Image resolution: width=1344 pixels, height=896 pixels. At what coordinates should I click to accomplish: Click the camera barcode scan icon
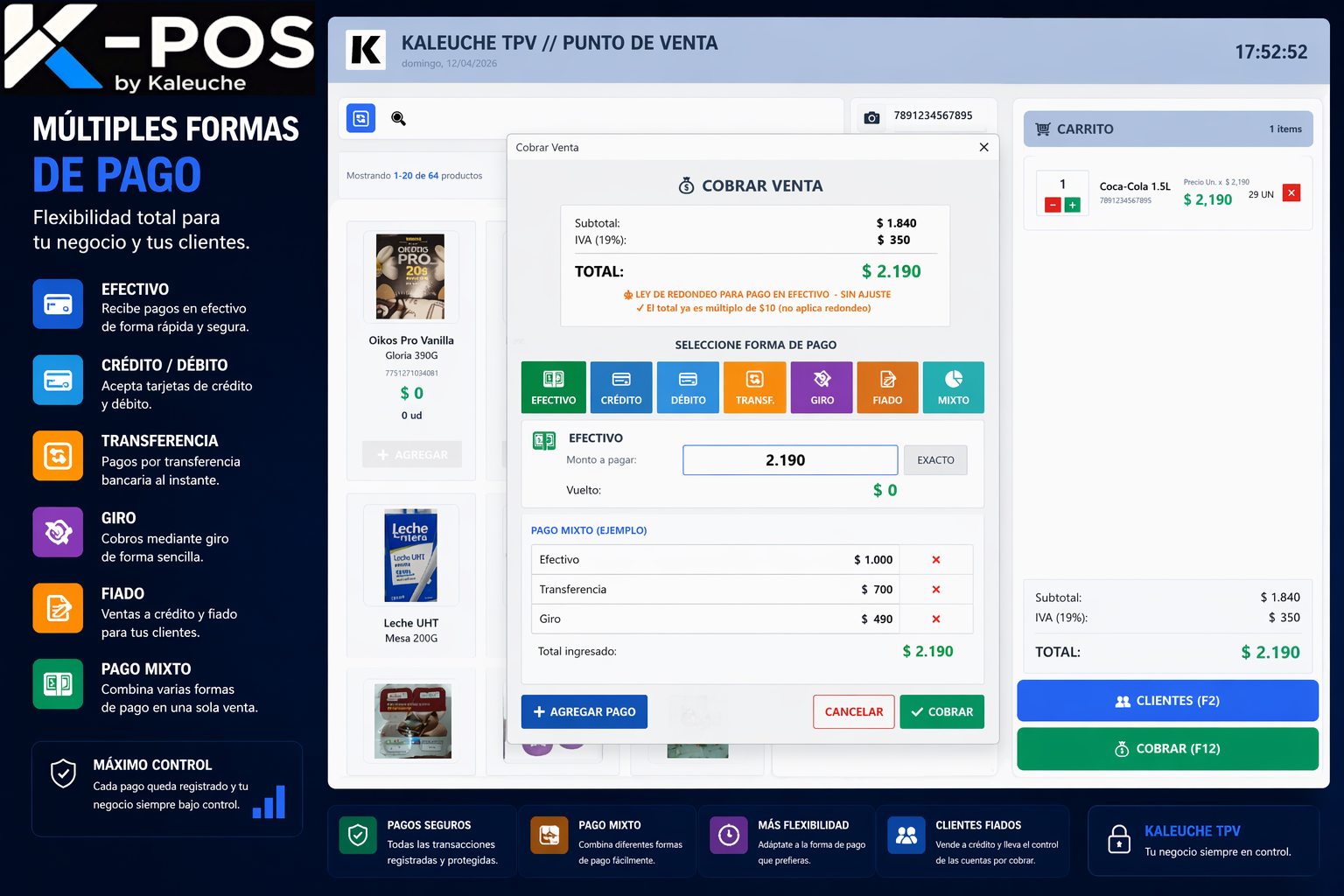pos(871,117)
